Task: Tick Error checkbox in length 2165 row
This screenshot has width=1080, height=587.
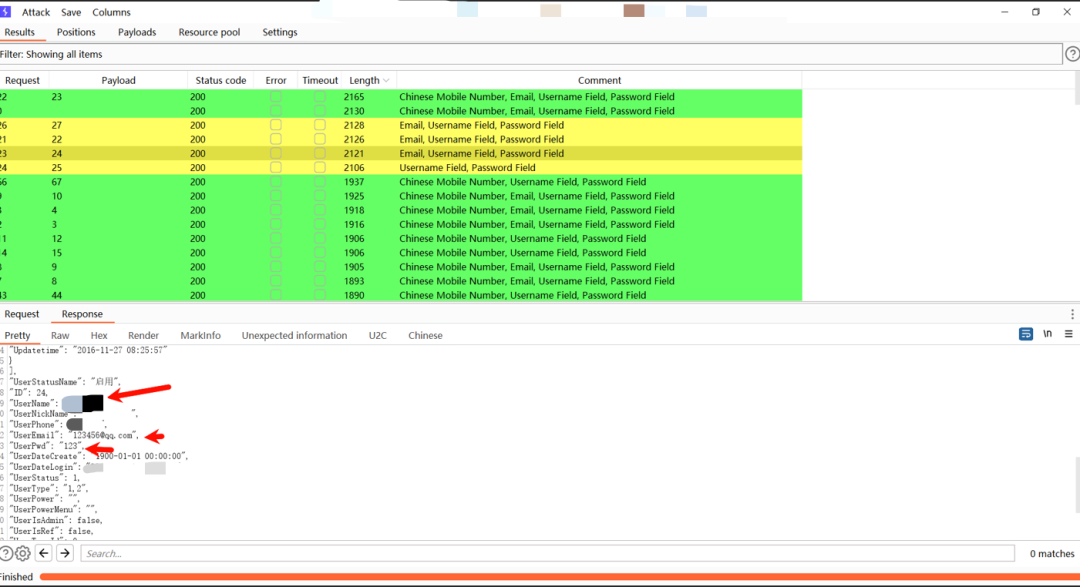Action: point(276,96)
